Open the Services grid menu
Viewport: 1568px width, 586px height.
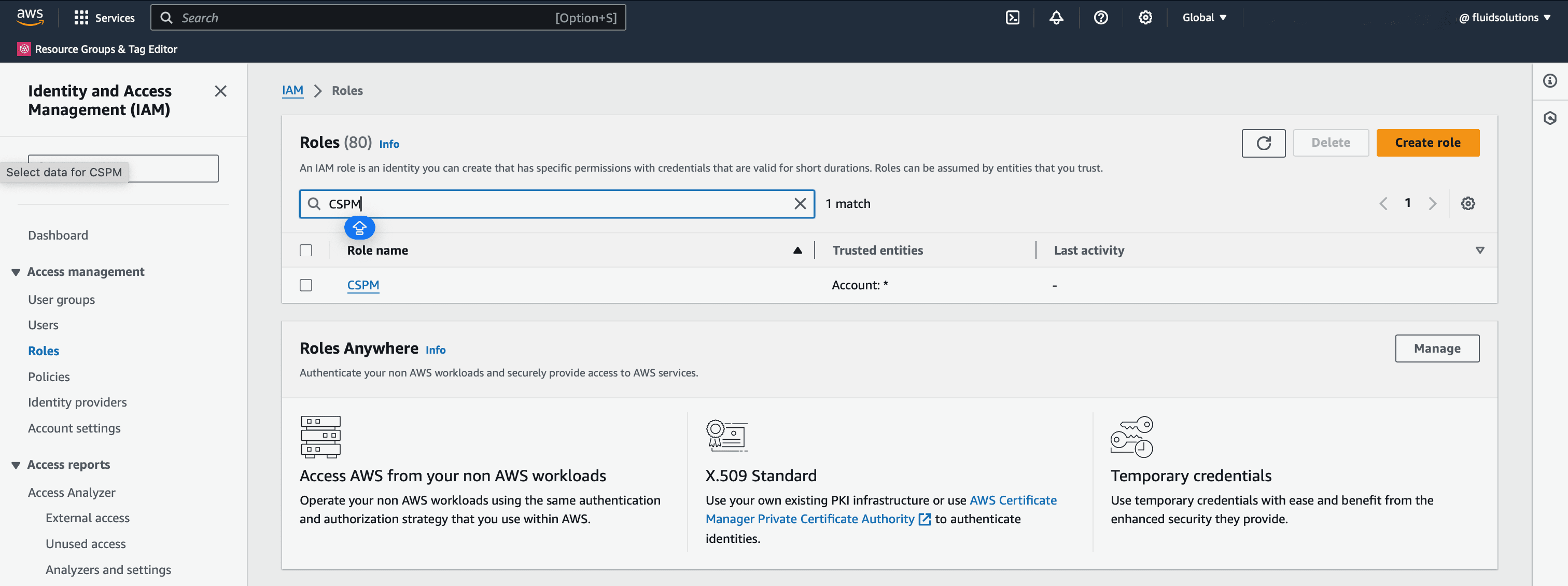click(x=104, y=18)
